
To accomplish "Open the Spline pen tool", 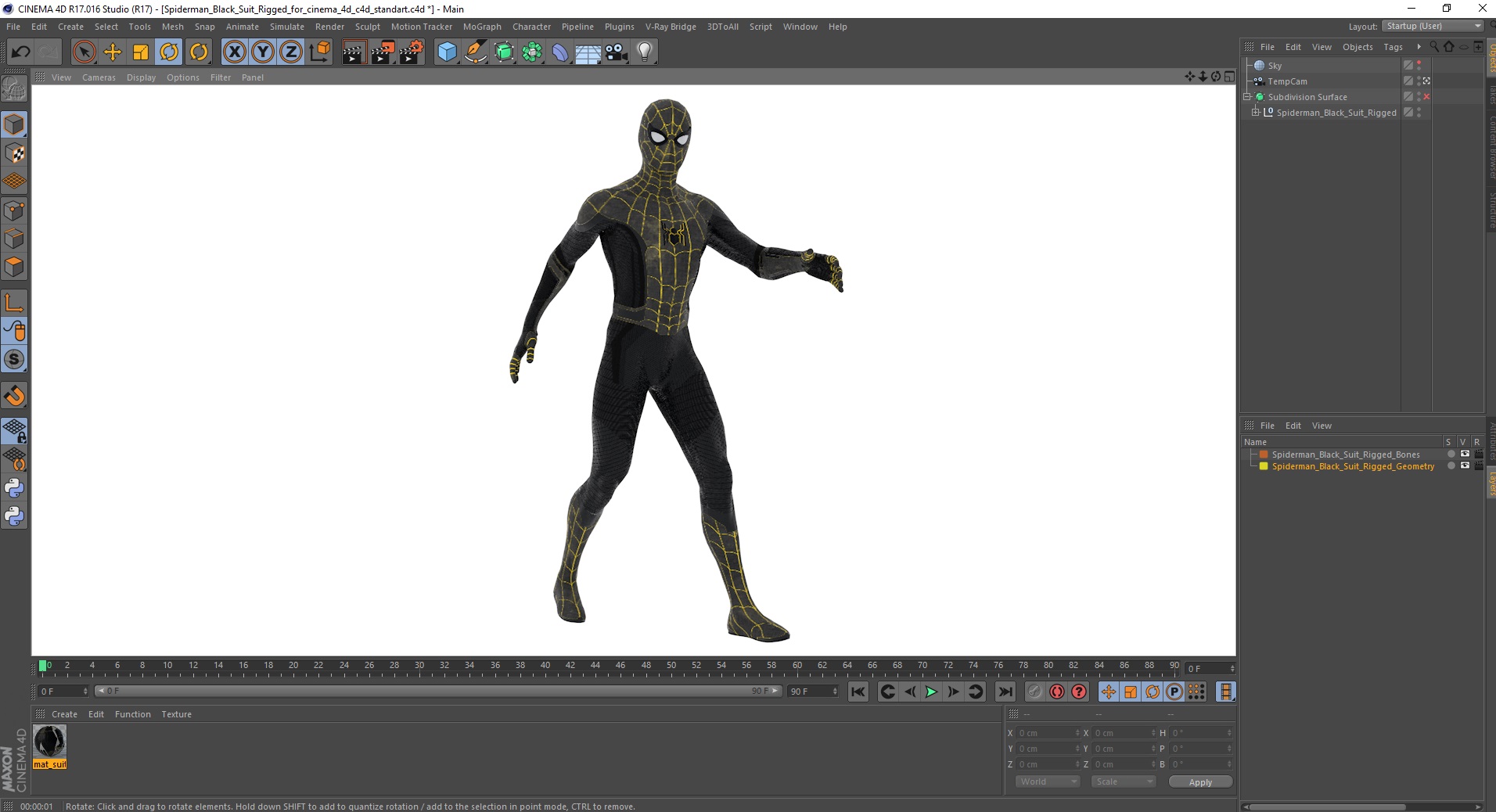I will point(476,52).
